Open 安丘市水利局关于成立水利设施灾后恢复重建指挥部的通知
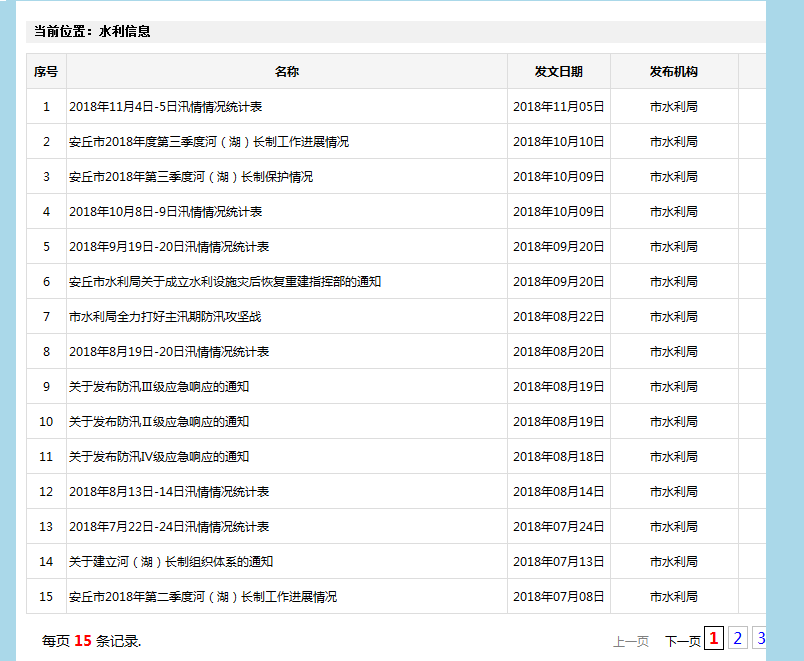804x661 pixels. click(225, 282)
